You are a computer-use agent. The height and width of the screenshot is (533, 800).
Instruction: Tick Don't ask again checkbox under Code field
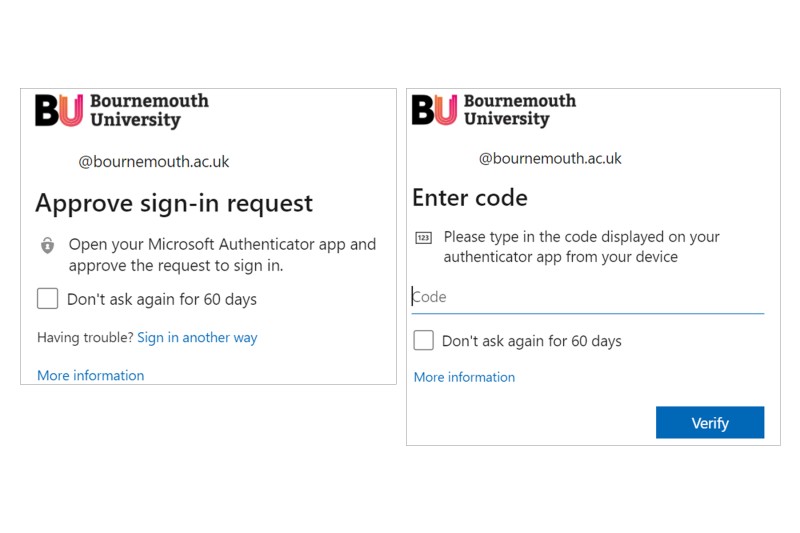pos(423,340)
